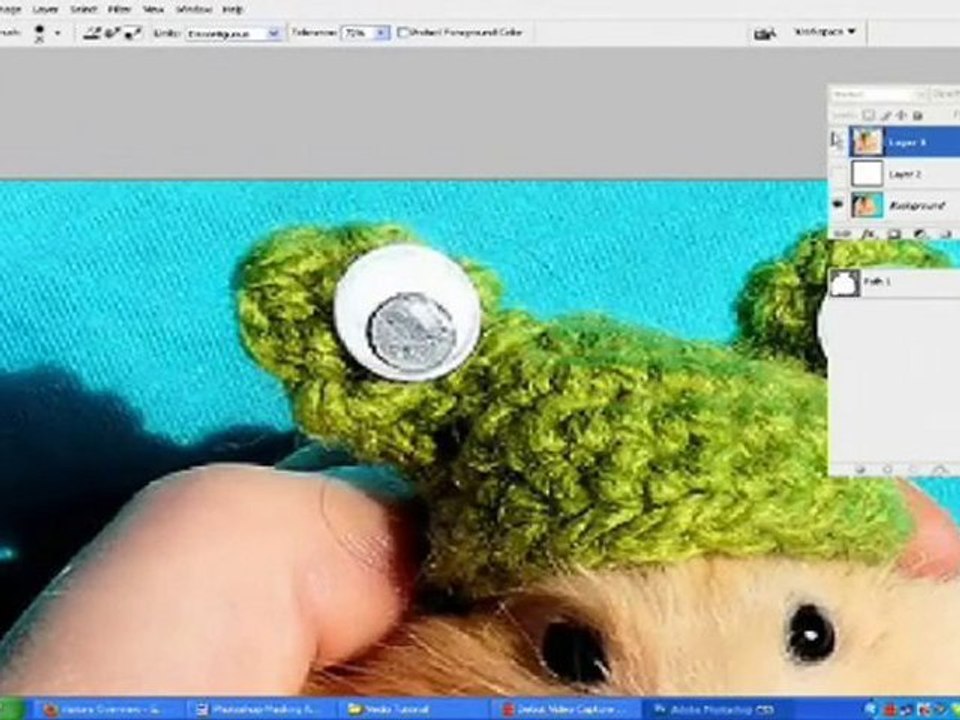960x720 pixels.
Task: Toggle visibility of the selected top layer
Action: point(838,141)
